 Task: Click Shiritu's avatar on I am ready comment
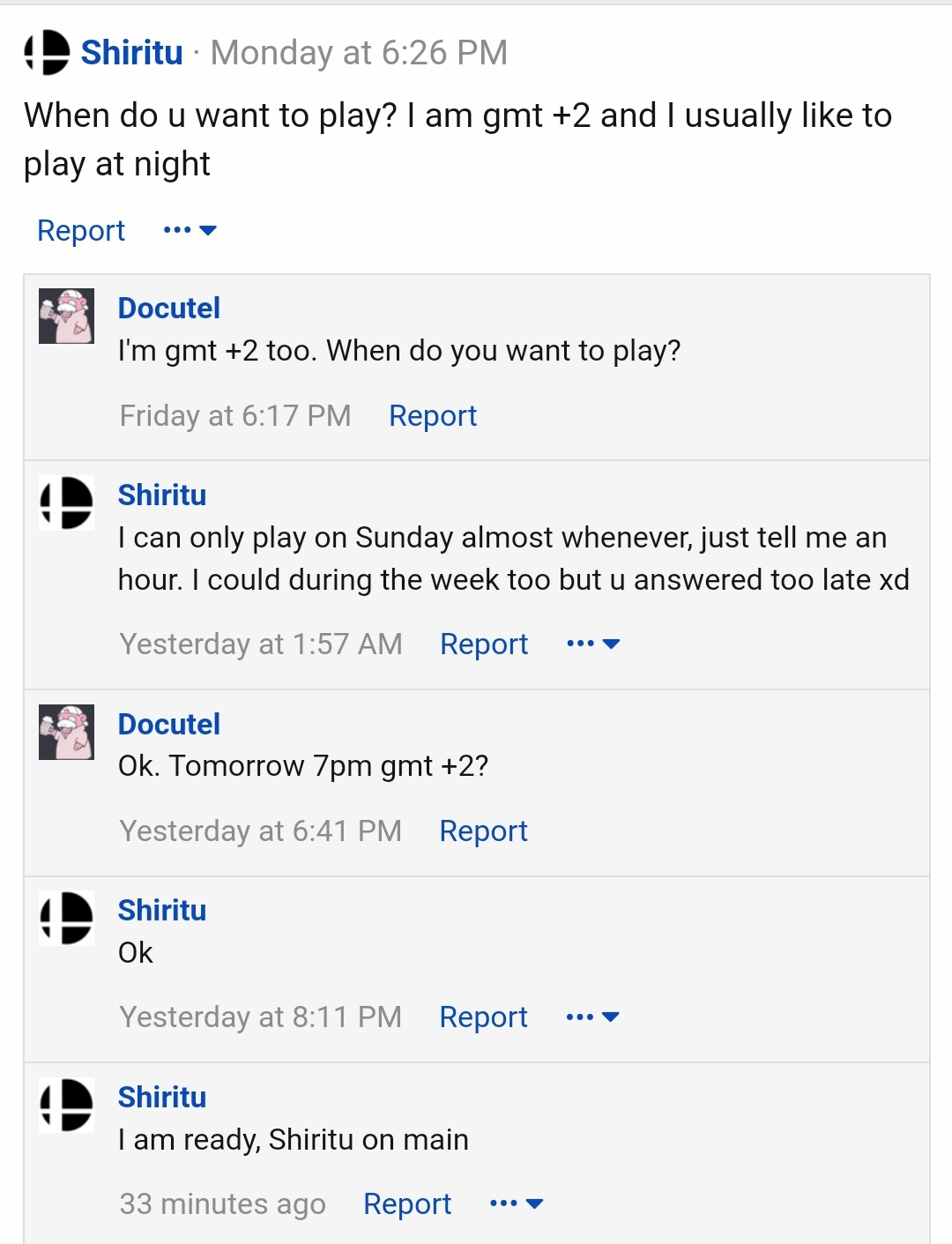click(66, 1105)
